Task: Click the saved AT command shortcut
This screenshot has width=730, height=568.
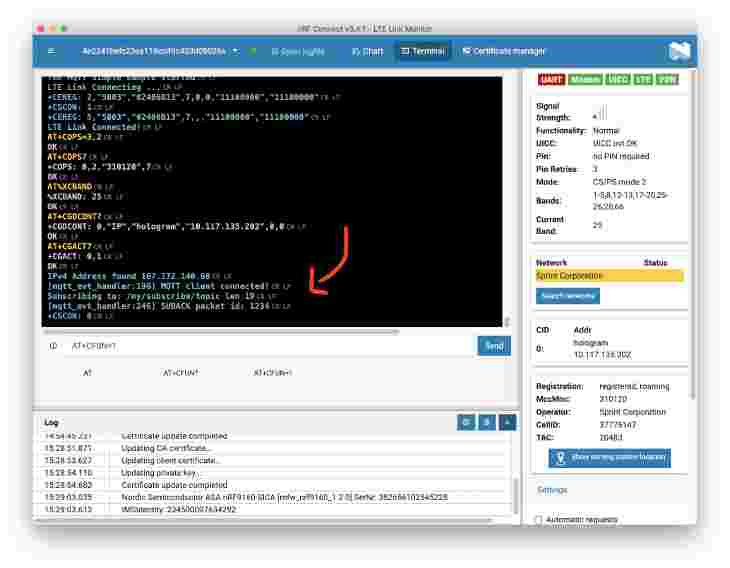Action: coord(87,373)
